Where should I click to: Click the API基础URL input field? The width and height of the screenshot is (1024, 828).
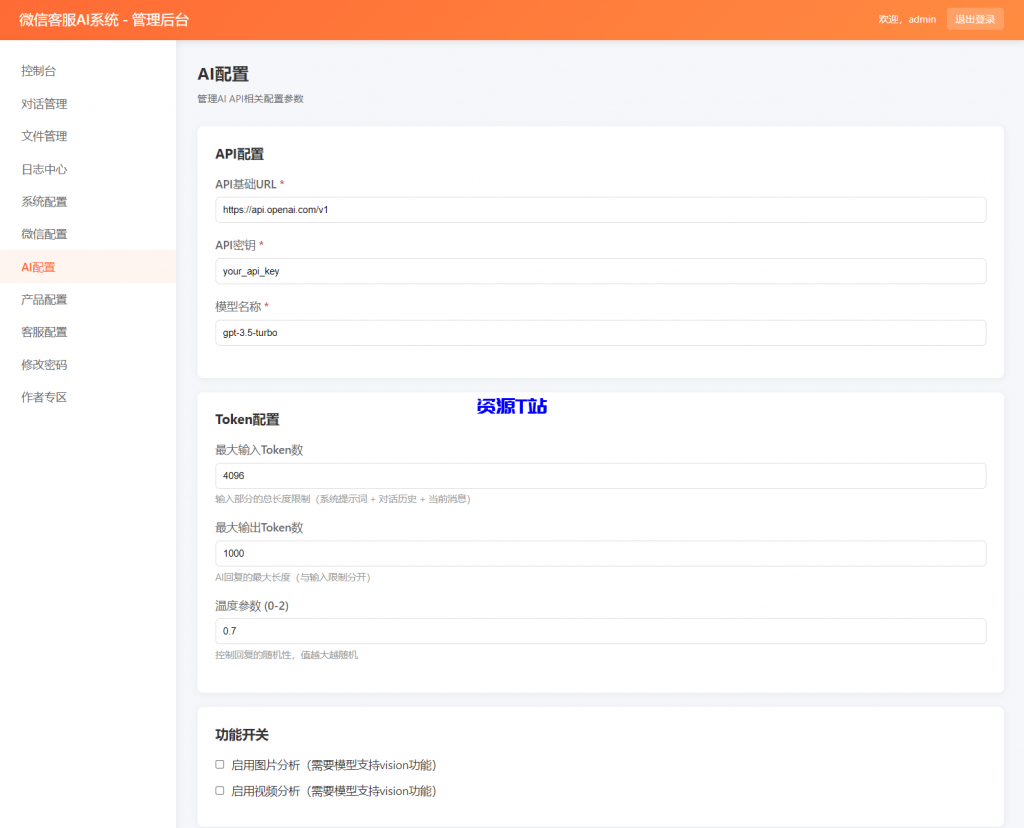coord(600,209)
